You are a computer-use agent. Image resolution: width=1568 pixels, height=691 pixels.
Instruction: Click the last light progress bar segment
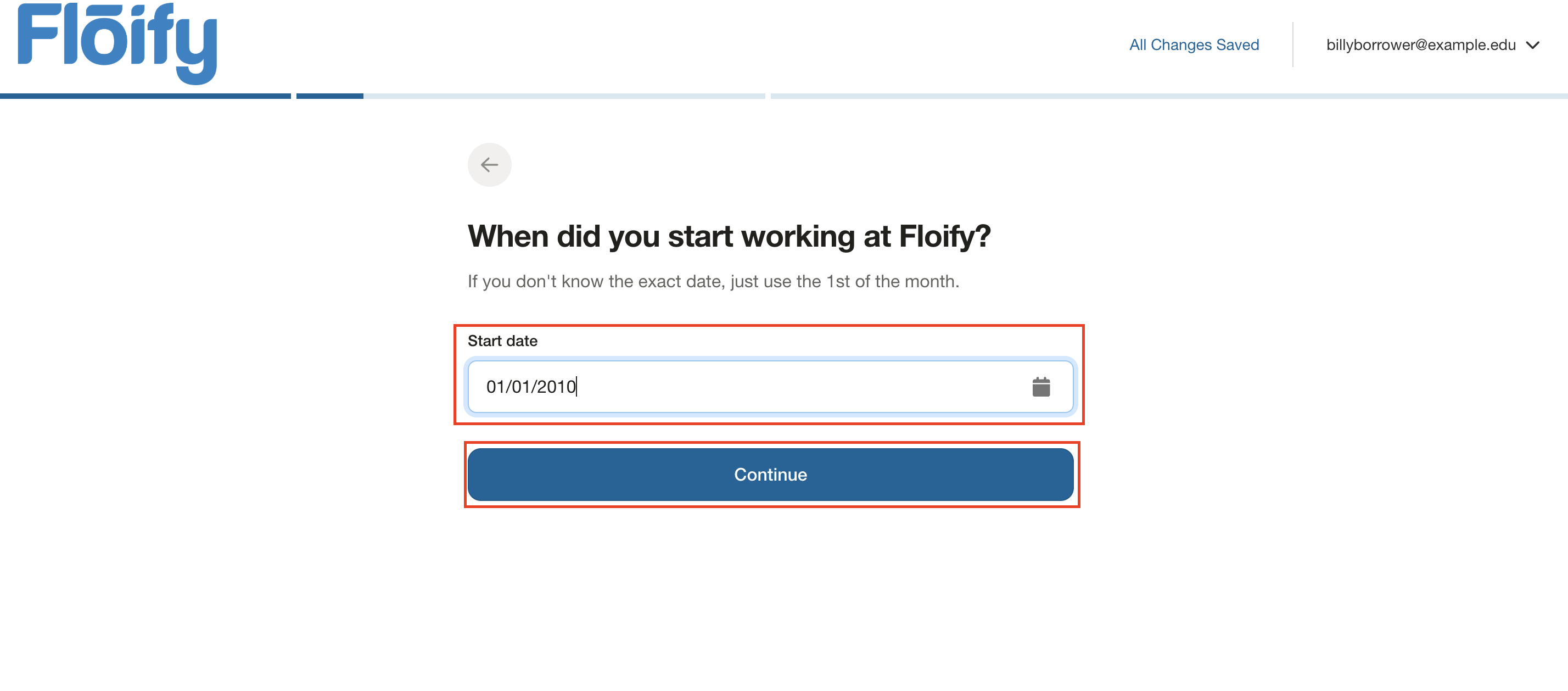point(1169,96)
